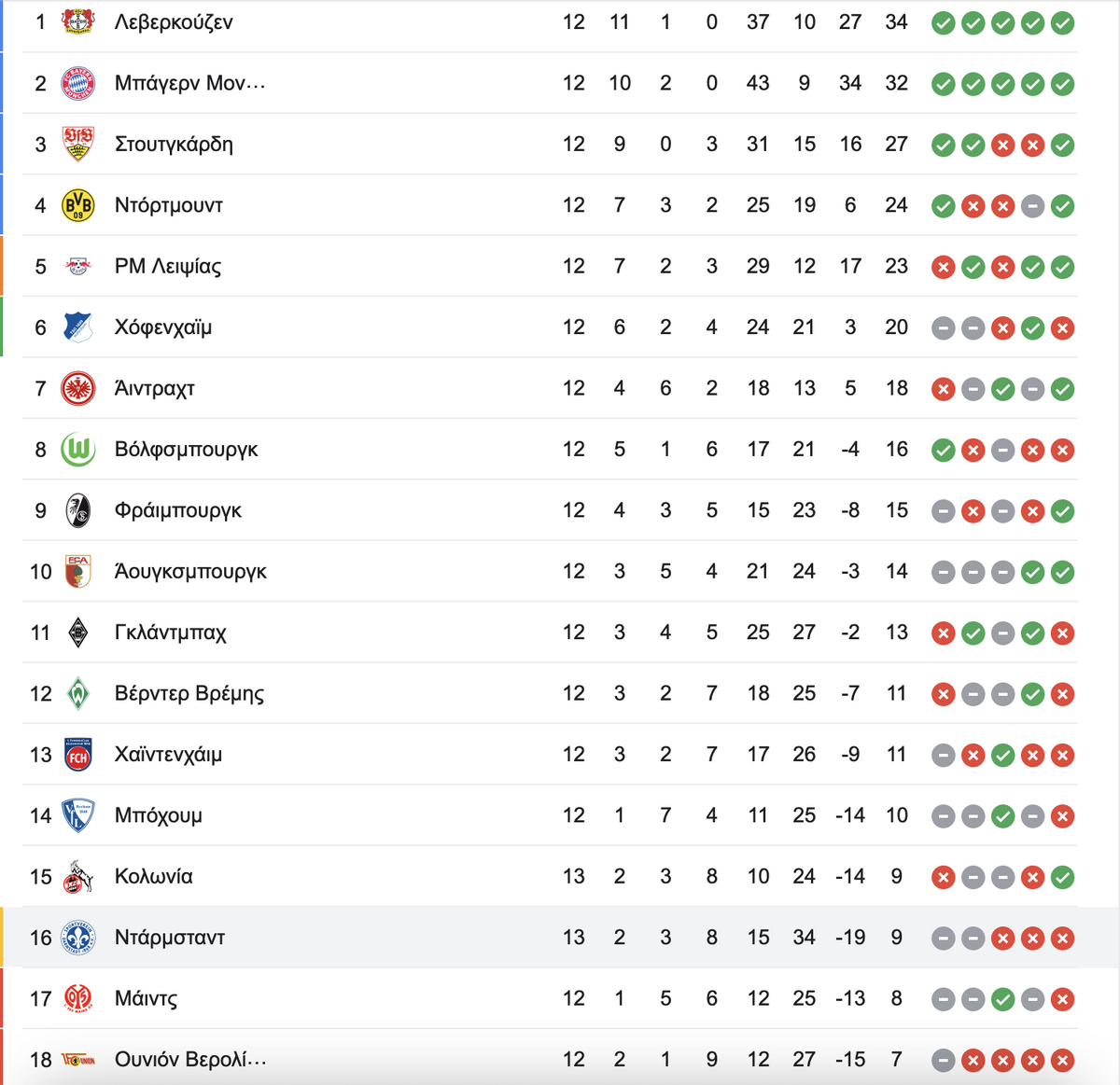This screenshot has width=1120, height=1085.
Task: Click the ΡΜ Λειψίας team logo
Action: [78, 266]
